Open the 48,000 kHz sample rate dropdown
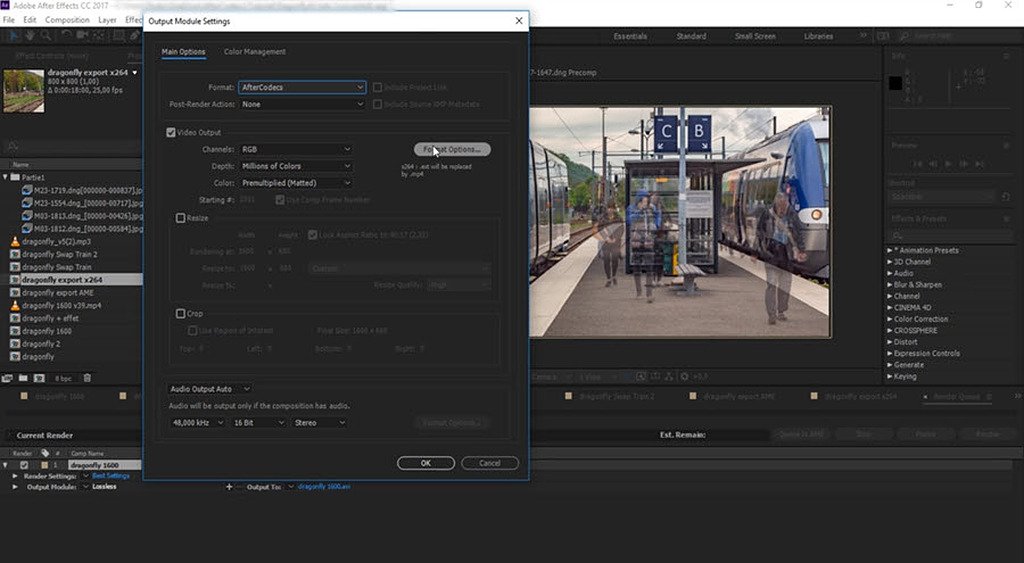1024x563 pixels. pyautogui.click(x=197, y=423)
